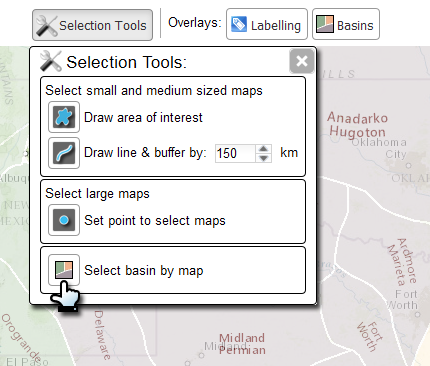Toggle the Basins overlay on the map

click(x=346, y=24)
